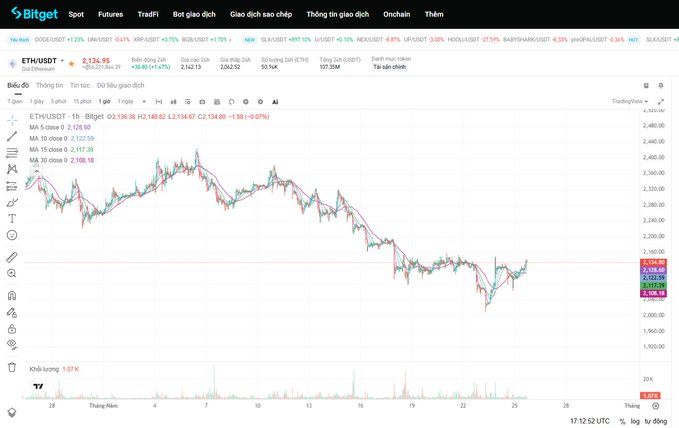Open the object tree layers icon
The image size is (679, 428).
pos(12,412)
